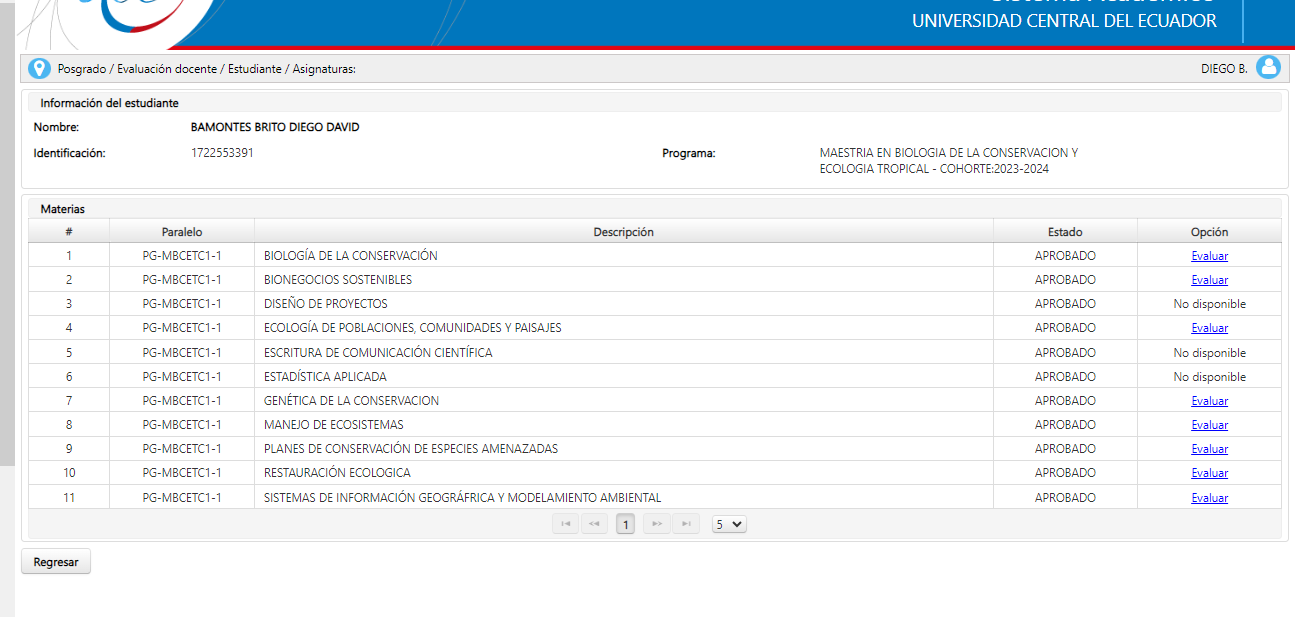Select page 1 in the paginator
The image size is (1295, 617).
625,524
